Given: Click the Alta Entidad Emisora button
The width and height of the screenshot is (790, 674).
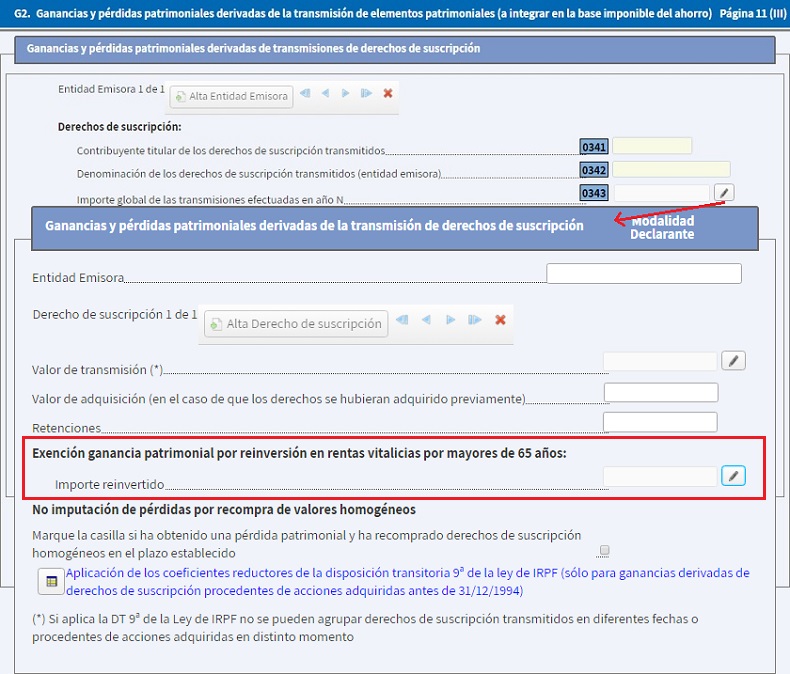Looking at the screenshot, I should pos(232,96).
